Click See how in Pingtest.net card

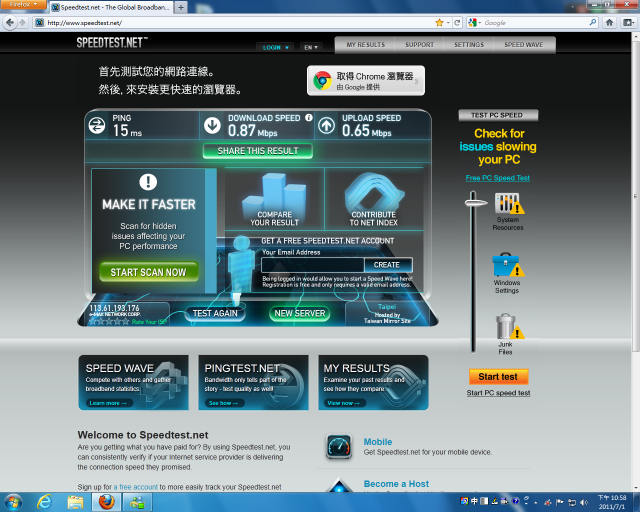[x=224, y=403]
